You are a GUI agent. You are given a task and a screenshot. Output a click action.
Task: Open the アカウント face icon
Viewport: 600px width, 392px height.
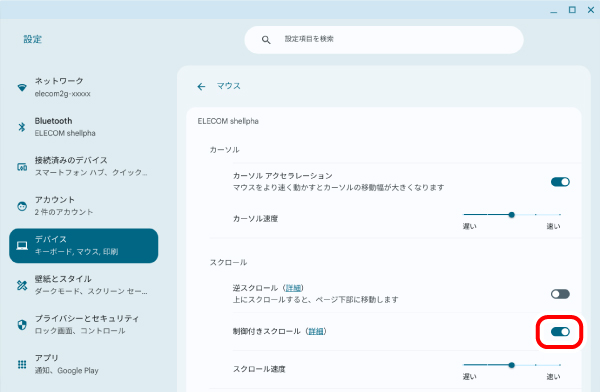[22, 206]
